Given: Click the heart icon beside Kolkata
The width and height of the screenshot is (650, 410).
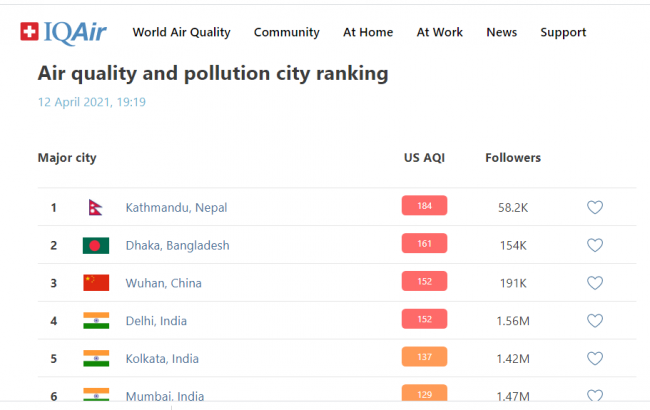Looking at the screenshot, I should [594, 358].
